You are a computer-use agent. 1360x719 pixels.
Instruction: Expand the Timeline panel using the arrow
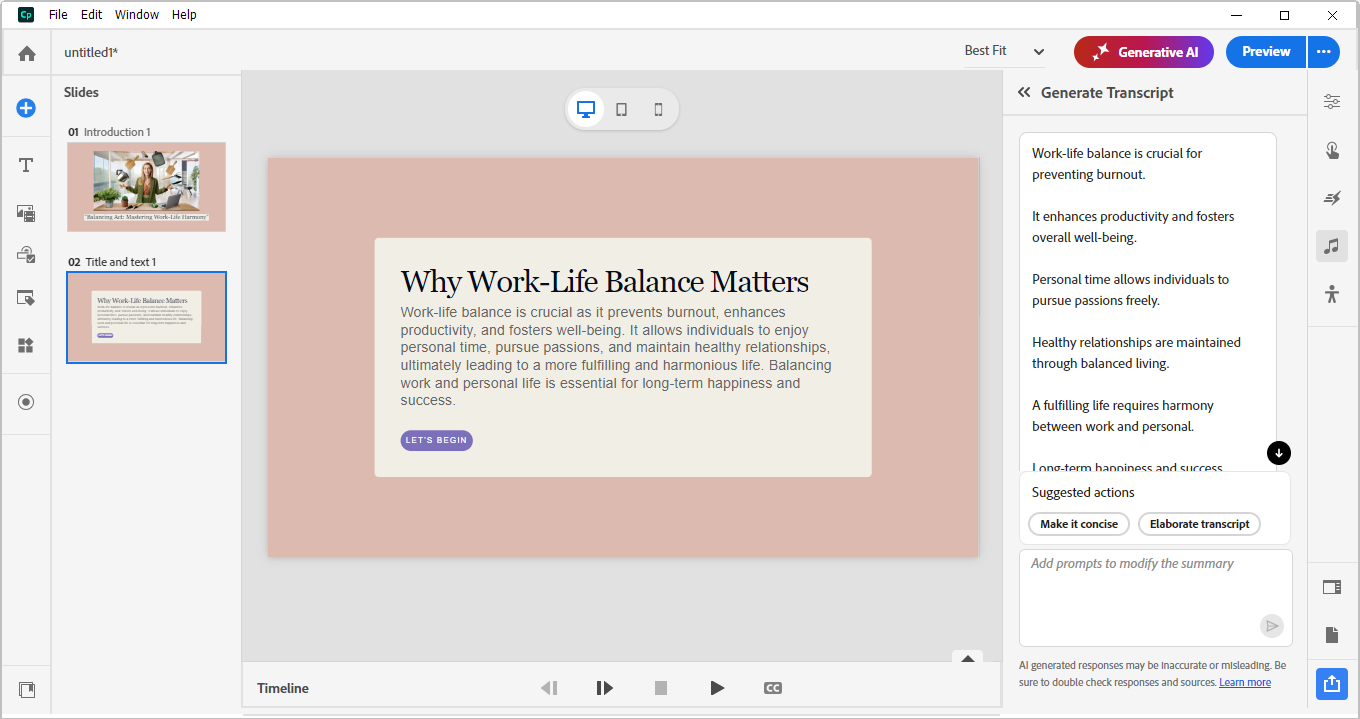click(967, 658)
